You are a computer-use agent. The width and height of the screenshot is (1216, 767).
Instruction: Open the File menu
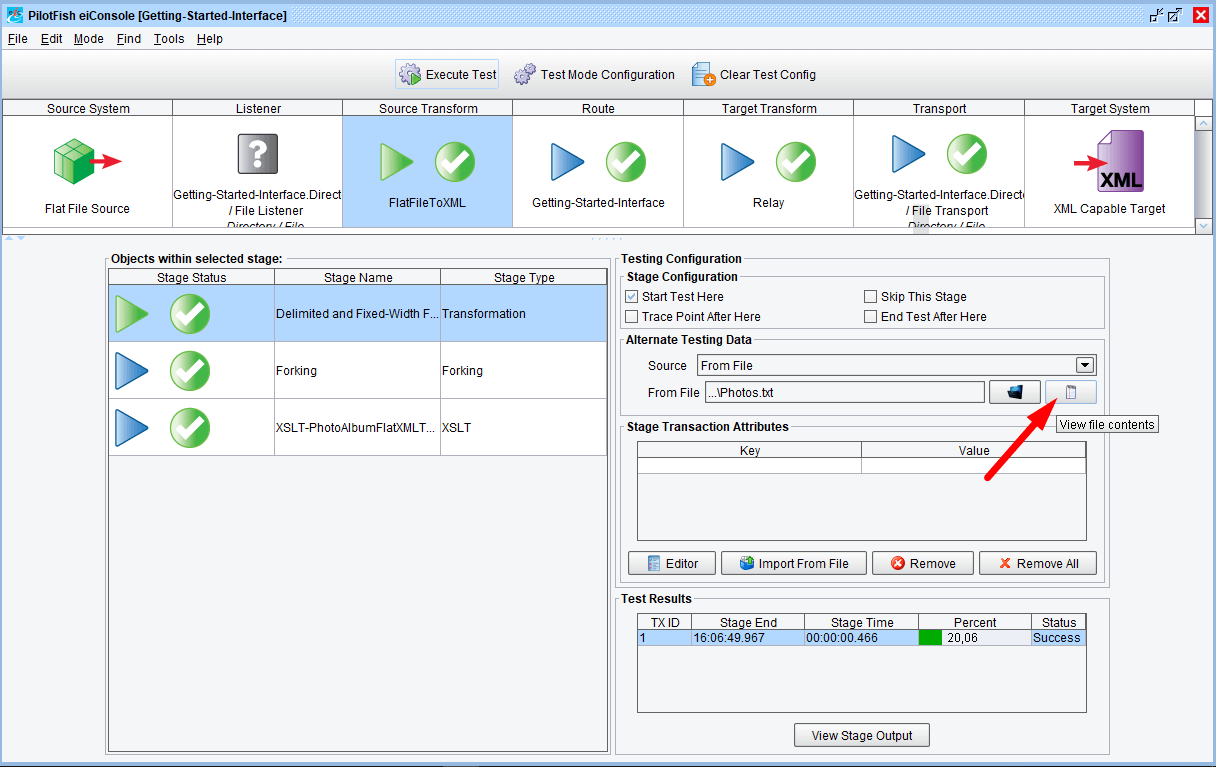tap(18, 39)
